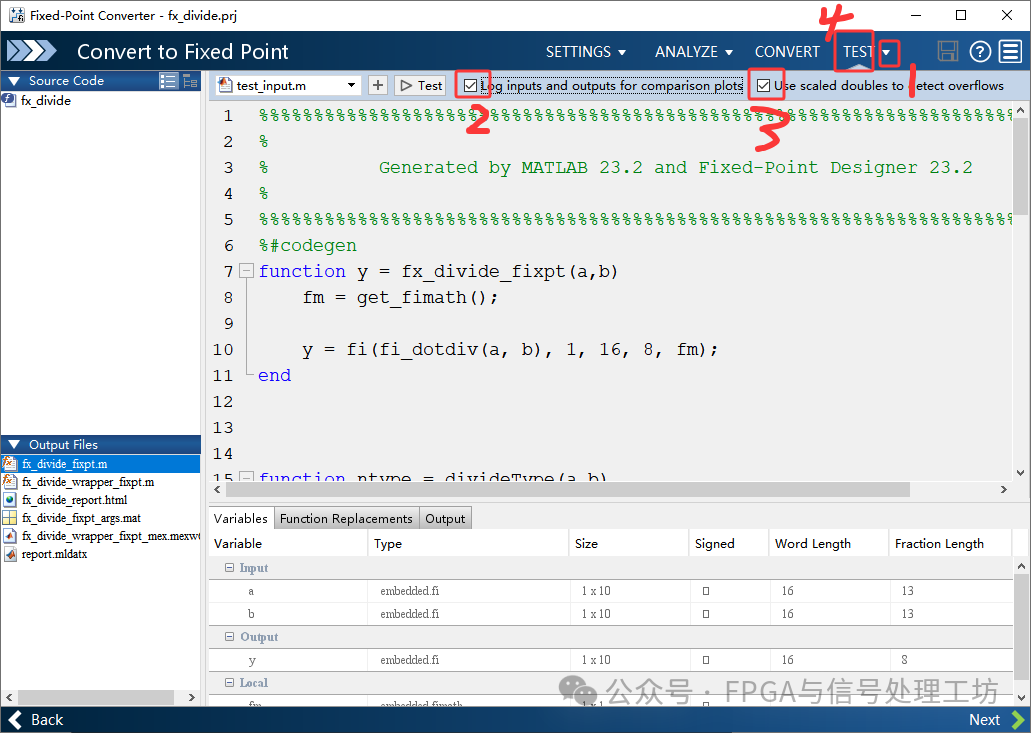Switch Source Code to tree view icon
The image size is (1031, 733).
[x=190, y=81]
